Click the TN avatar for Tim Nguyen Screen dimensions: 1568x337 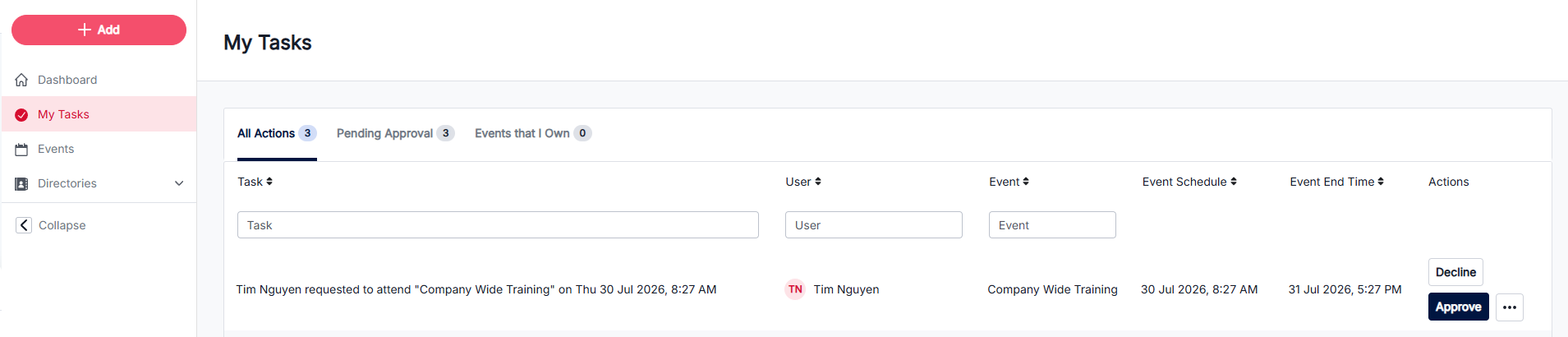coord(795,289)
